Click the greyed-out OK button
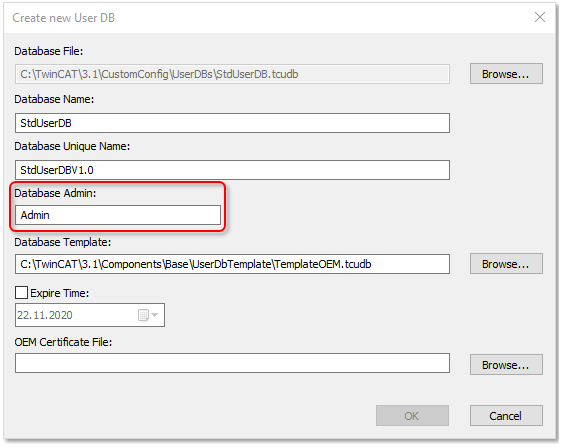 click(x=412, y=416)
